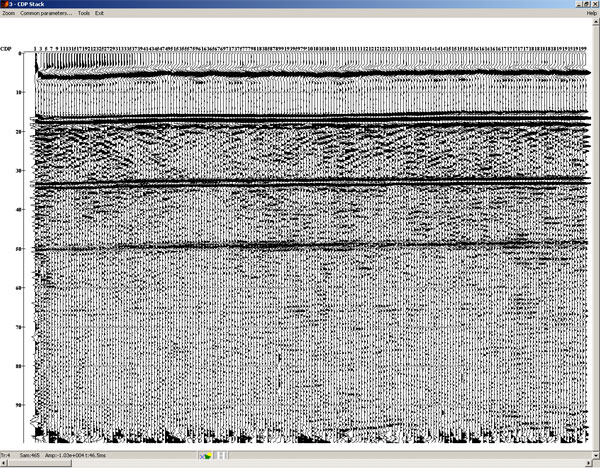600x468 pixels.
Task: Restore the CDP Stack window
Action: click(x=587, y=4)
